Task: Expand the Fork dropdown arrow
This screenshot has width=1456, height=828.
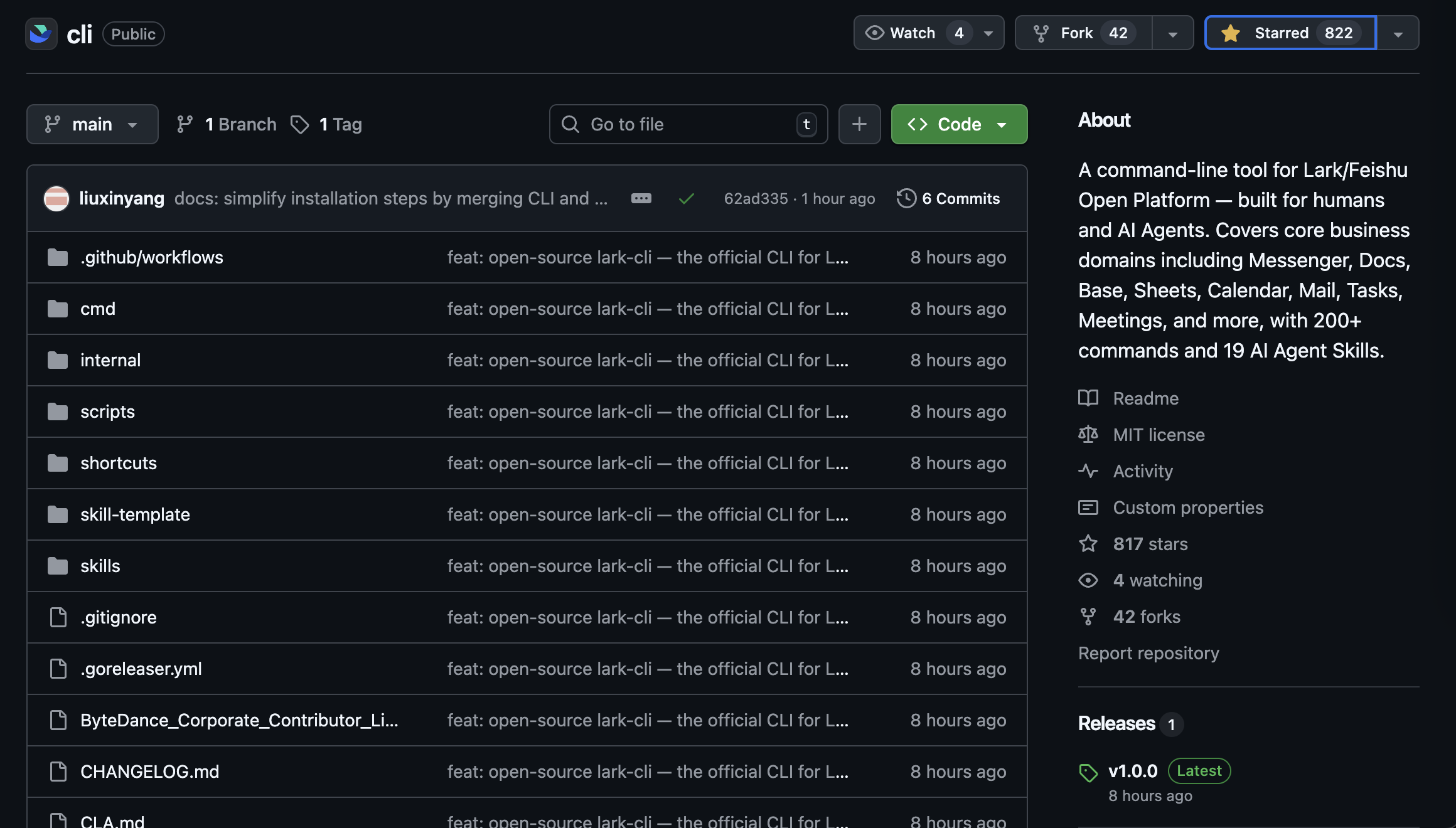Action: coord(1172,33)
